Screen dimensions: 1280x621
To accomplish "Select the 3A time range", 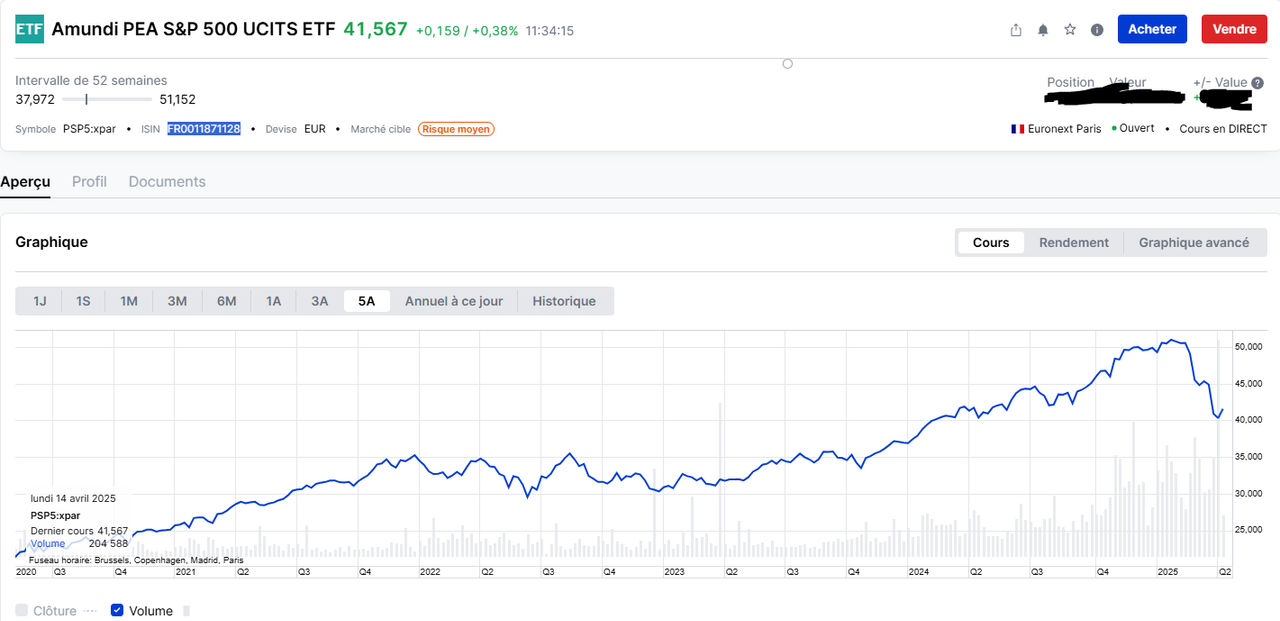I will click(320, 301).
